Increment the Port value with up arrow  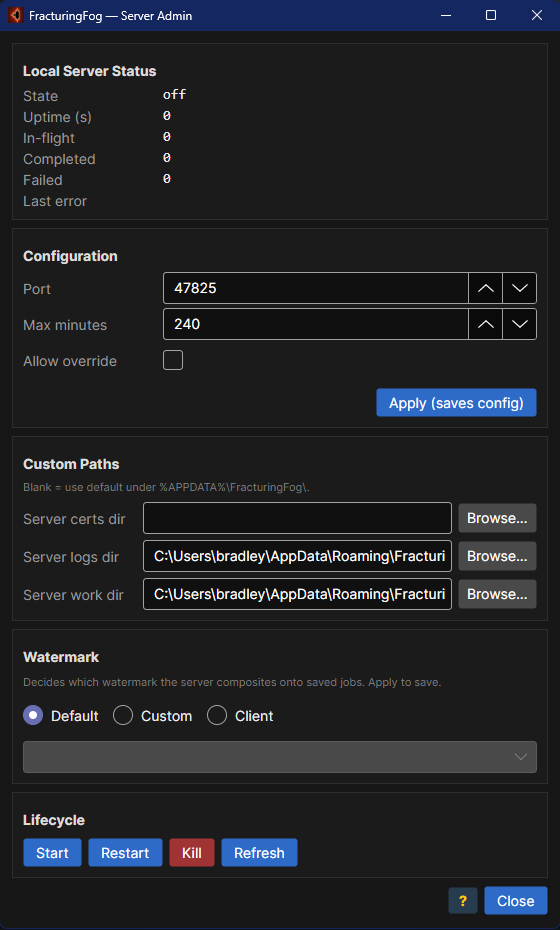(x=486, y=288)
